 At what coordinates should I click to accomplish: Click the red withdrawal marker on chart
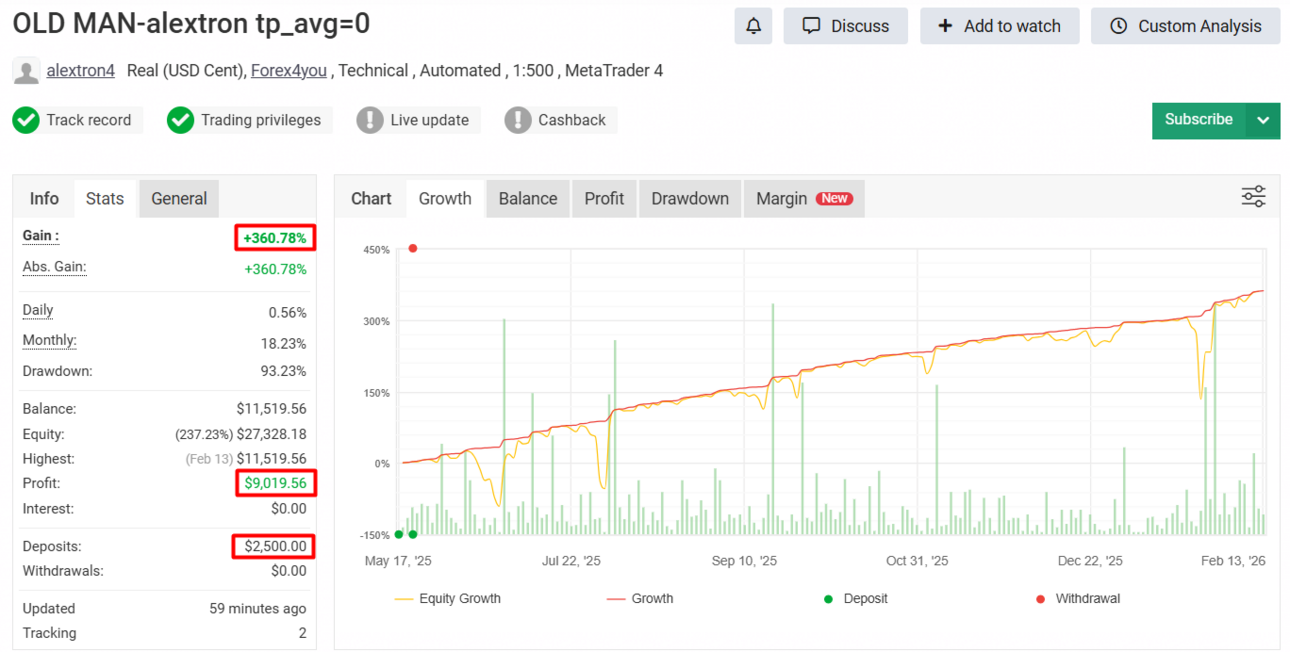click(x=413, y=248)
